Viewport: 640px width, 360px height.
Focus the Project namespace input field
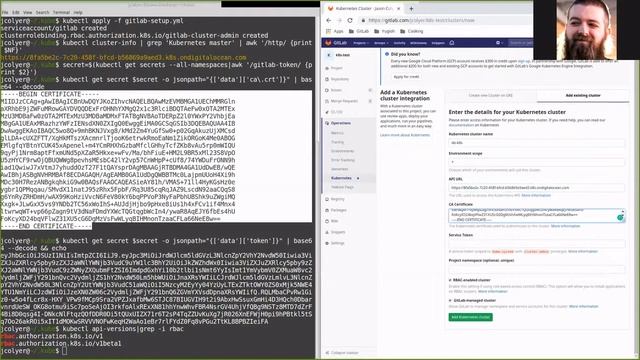click(x=537, y=269)
